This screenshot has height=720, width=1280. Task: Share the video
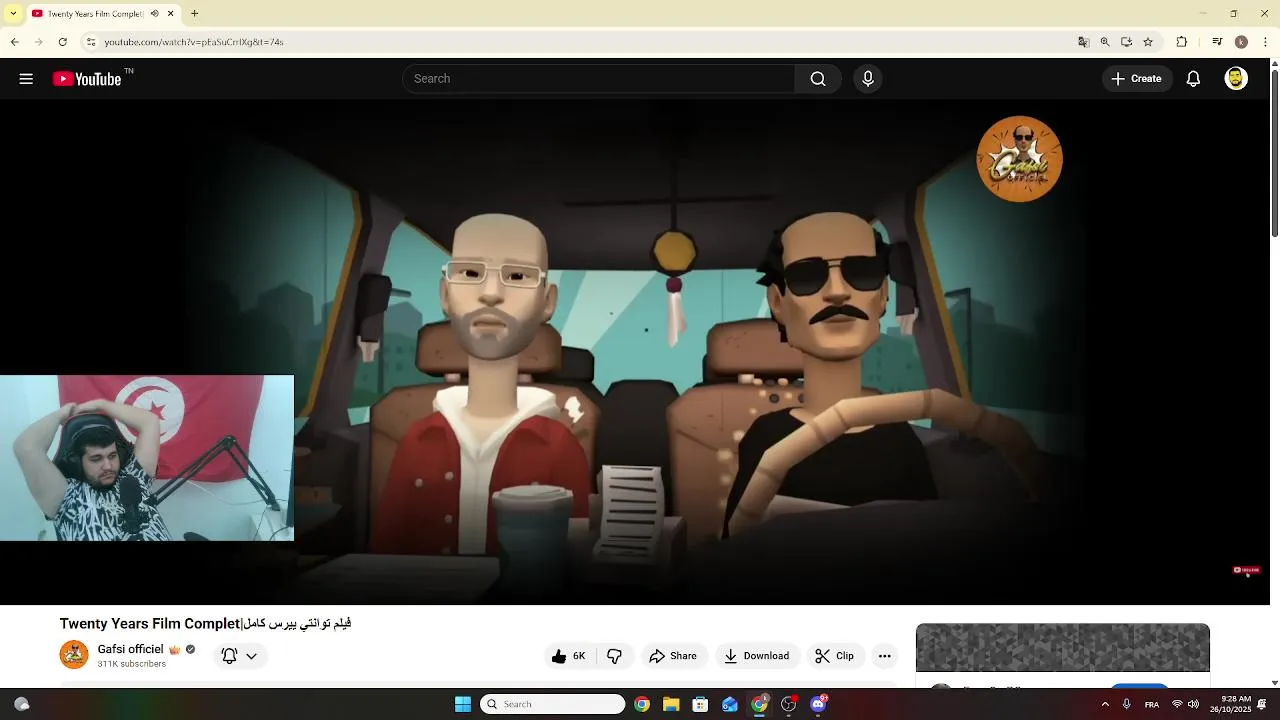pyautogui.click(x=673, y=656)
